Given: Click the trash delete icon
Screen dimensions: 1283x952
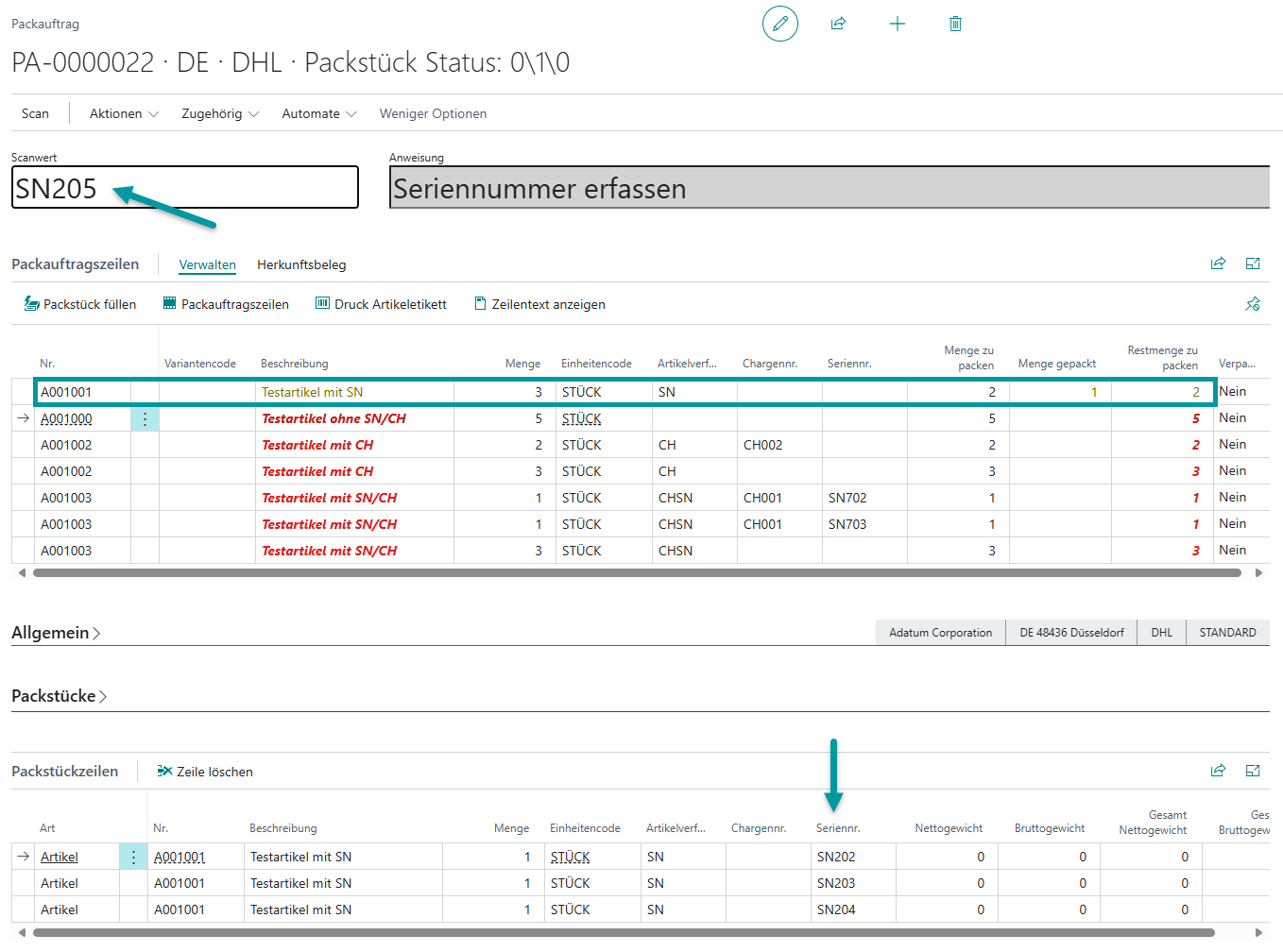Looking at the screenshot, I should (x=955, y=24).
